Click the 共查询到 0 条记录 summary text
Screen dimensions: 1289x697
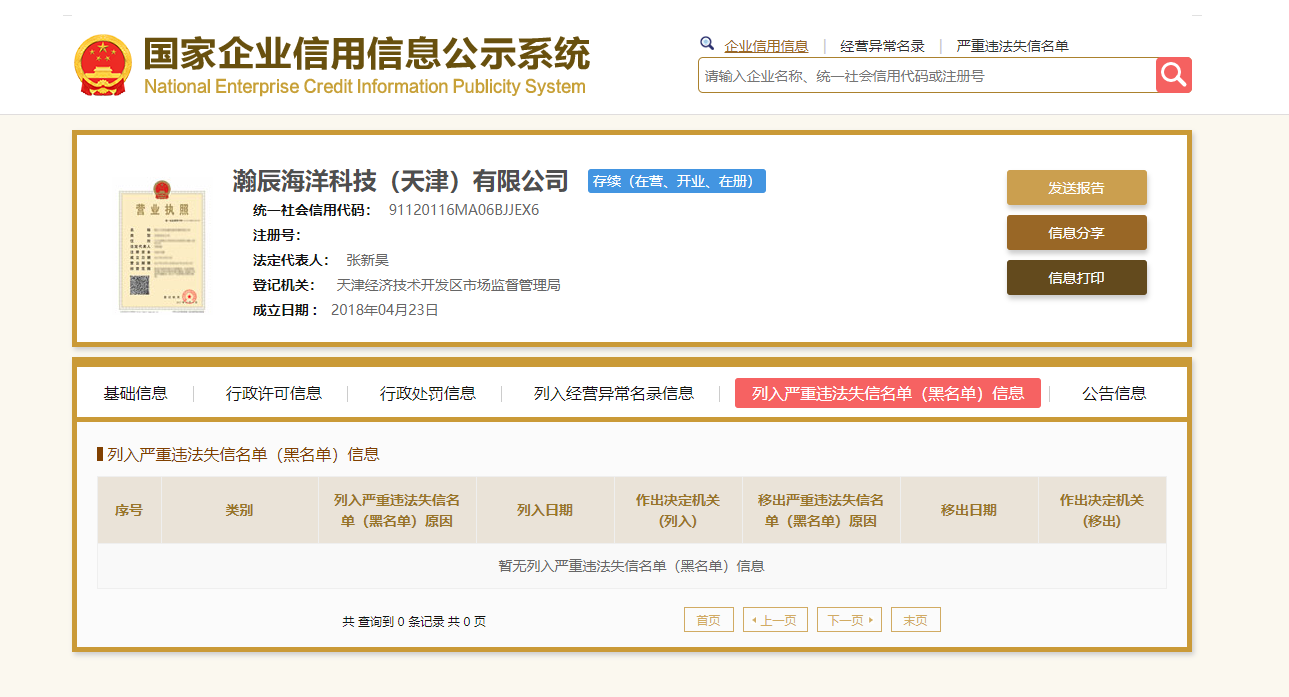[414, 621]
